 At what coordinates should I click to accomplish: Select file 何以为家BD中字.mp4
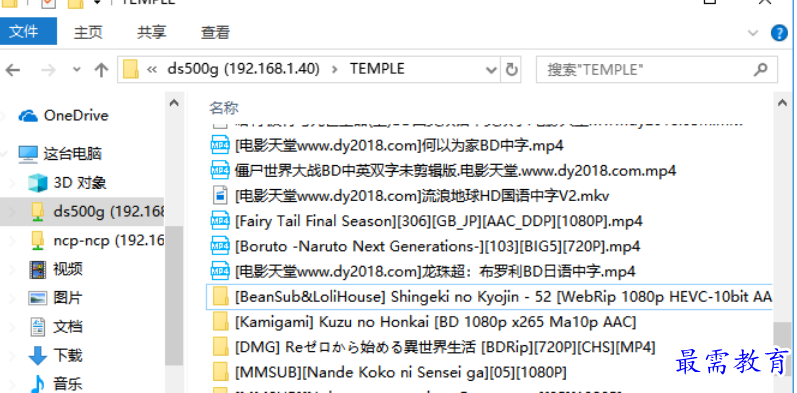399,145
